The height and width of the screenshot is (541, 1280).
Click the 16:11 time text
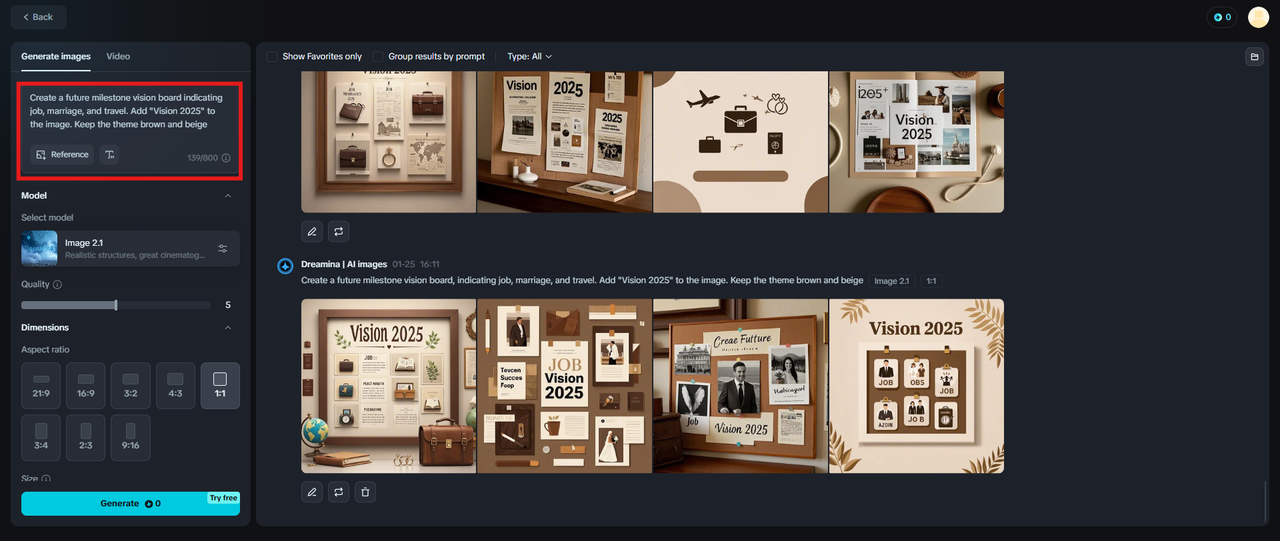[x=430, y=264]
